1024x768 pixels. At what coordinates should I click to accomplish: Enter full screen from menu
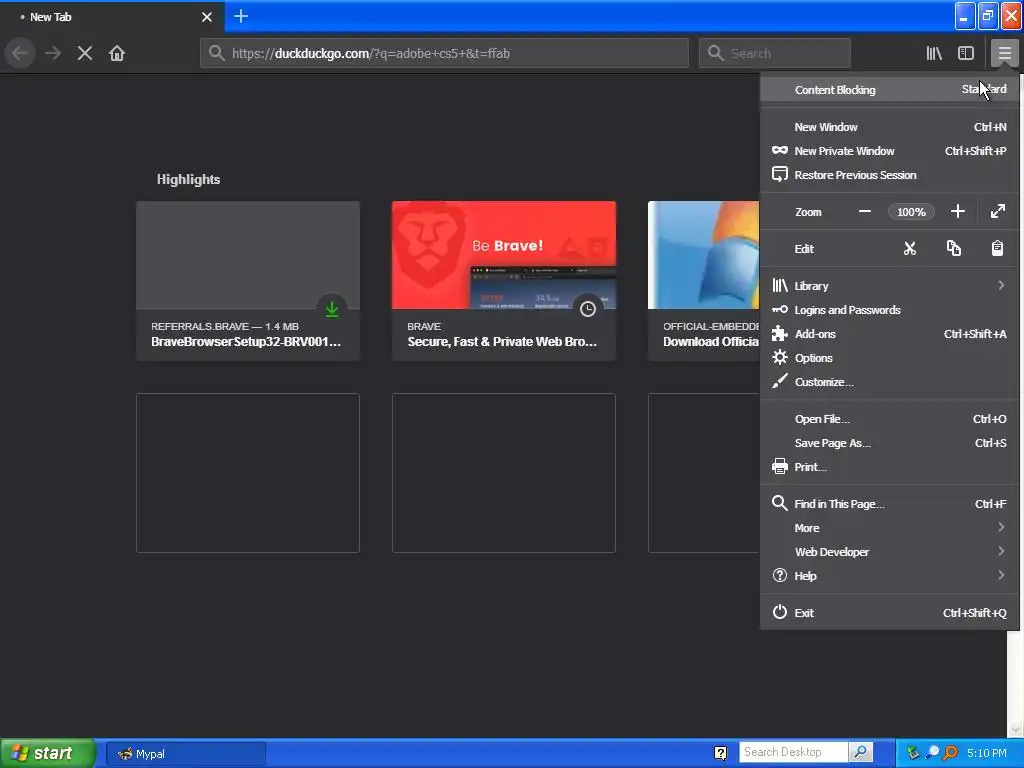tap(997, 212)
